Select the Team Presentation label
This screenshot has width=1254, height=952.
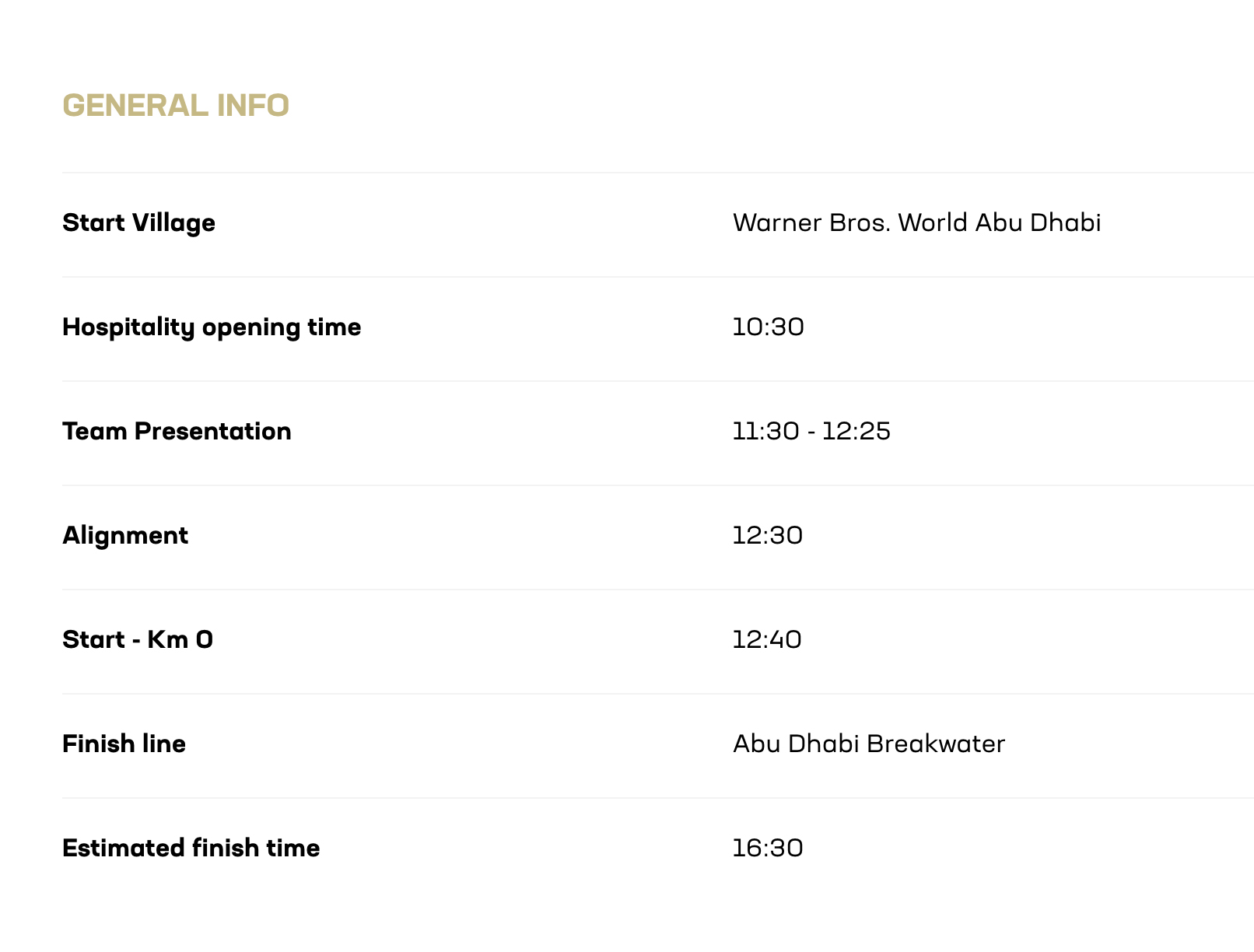pos(177,431)
